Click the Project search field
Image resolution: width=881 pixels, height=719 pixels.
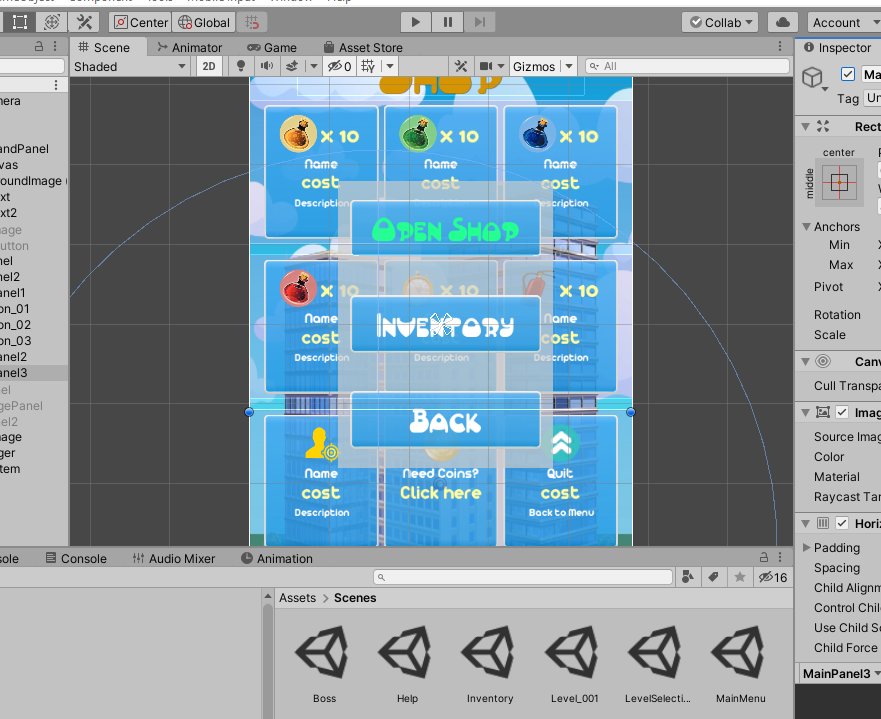point(523,577)
